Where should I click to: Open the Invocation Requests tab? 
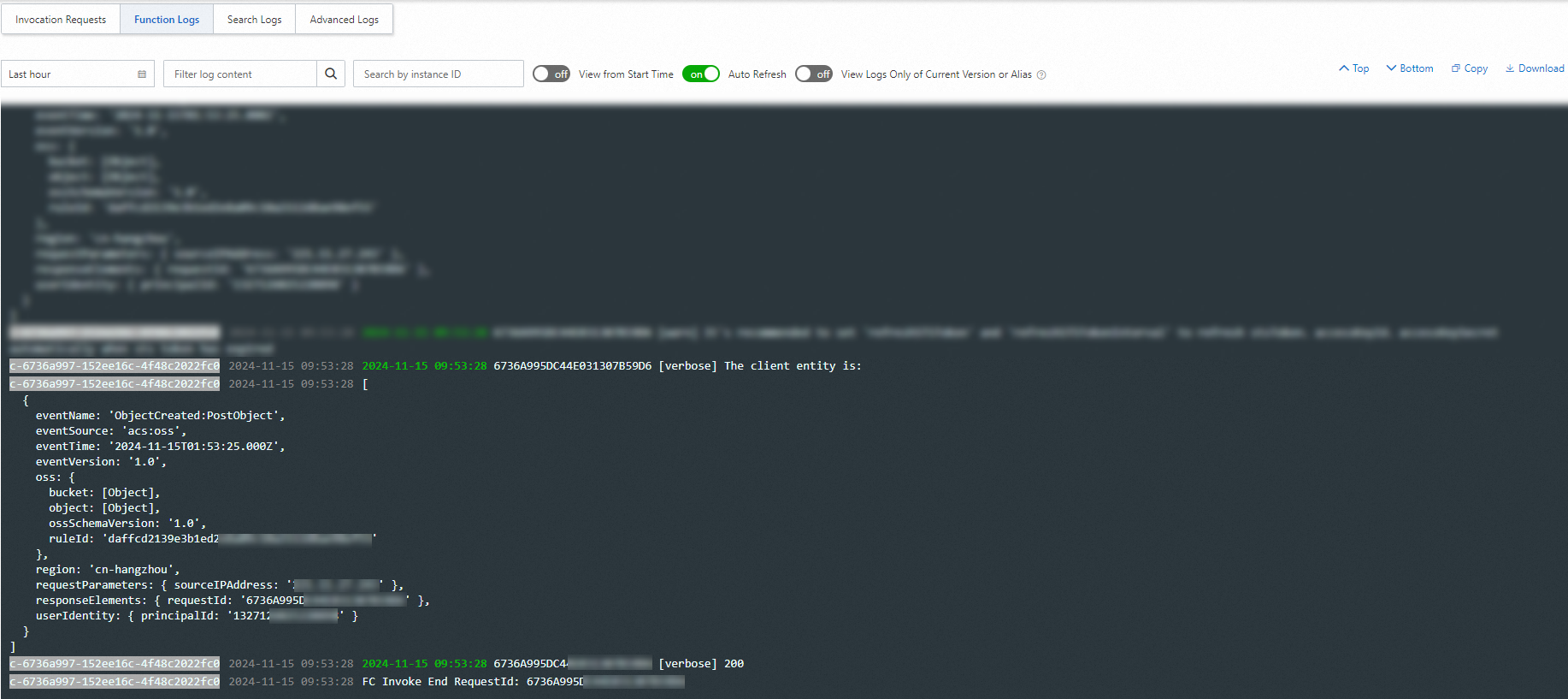pos(61,20)
